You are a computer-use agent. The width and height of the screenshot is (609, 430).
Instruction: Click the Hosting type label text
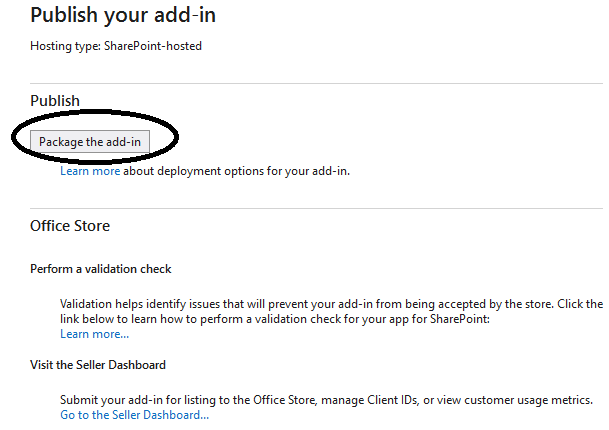pyautogui.click(x=66, y=46)
